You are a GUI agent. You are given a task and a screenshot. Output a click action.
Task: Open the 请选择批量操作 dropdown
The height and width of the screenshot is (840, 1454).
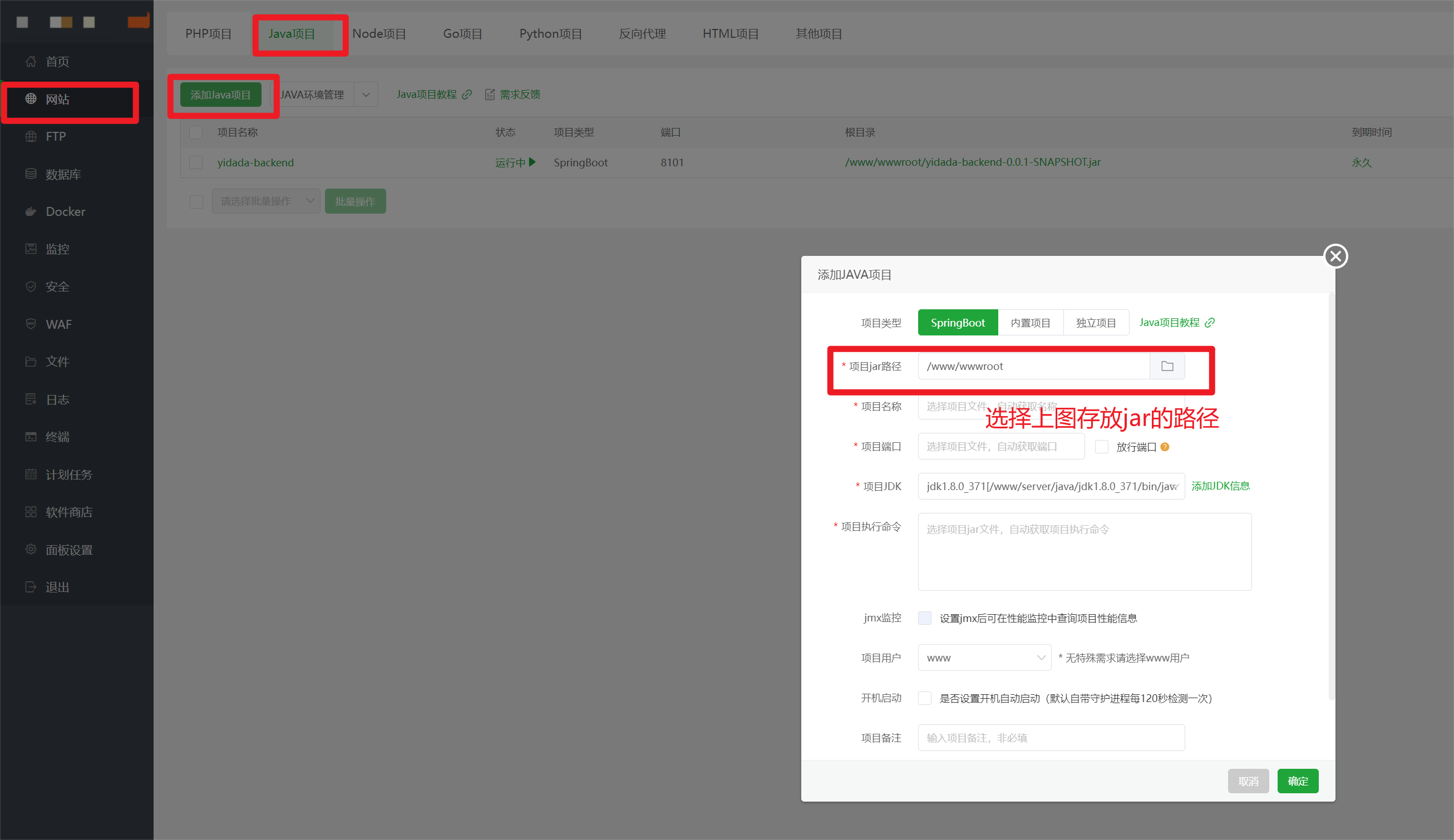[x=266, y=201]
